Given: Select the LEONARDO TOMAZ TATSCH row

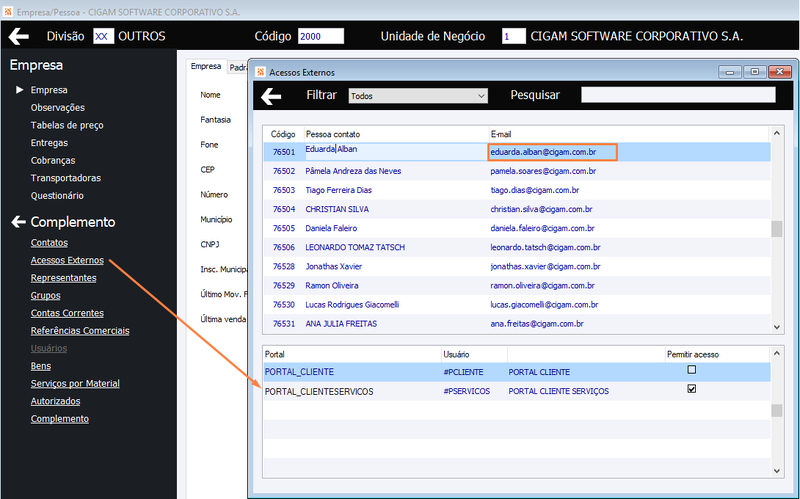Looking at the screenshot, I should point(517,247).
